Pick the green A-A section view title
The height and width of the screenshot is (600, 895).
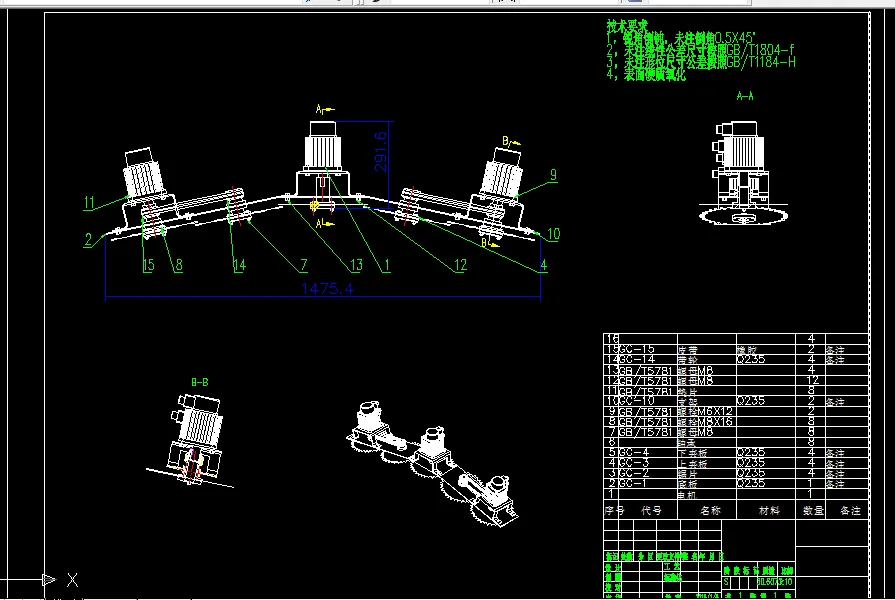point(744,96)
